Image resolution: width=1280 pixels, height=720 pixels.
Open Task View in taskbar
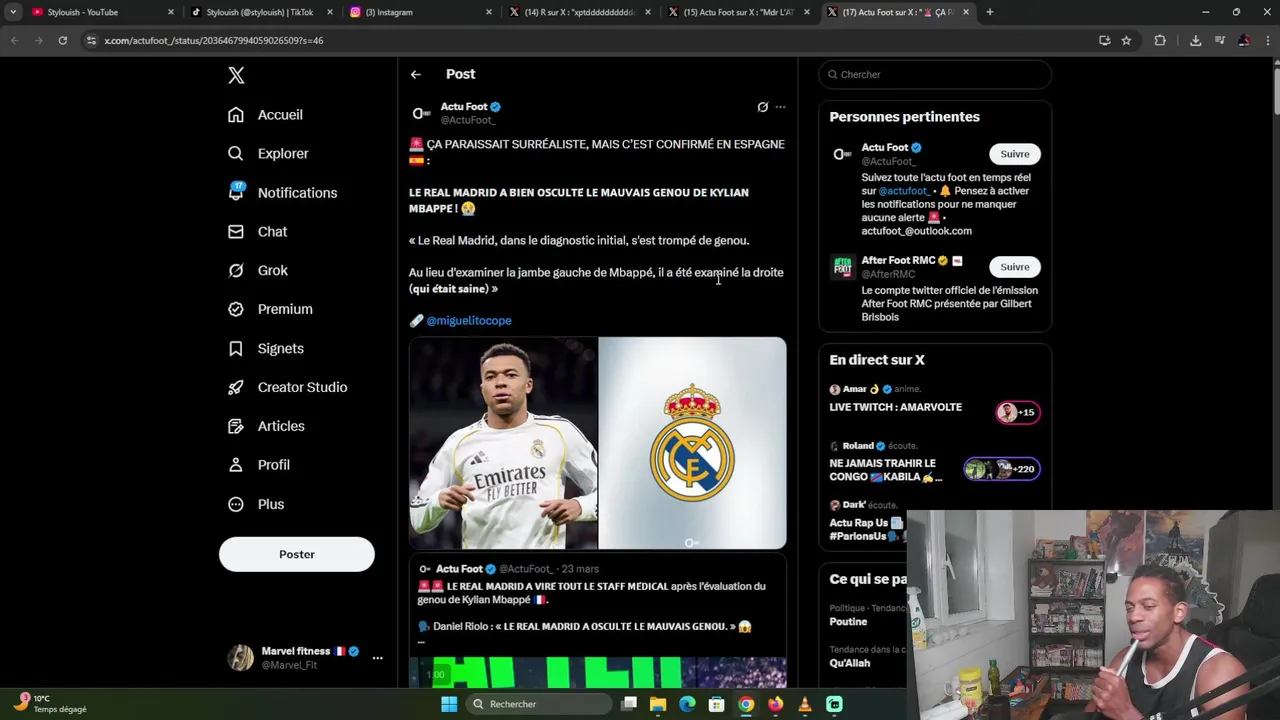pyautogui.click(x=629, y=704)
